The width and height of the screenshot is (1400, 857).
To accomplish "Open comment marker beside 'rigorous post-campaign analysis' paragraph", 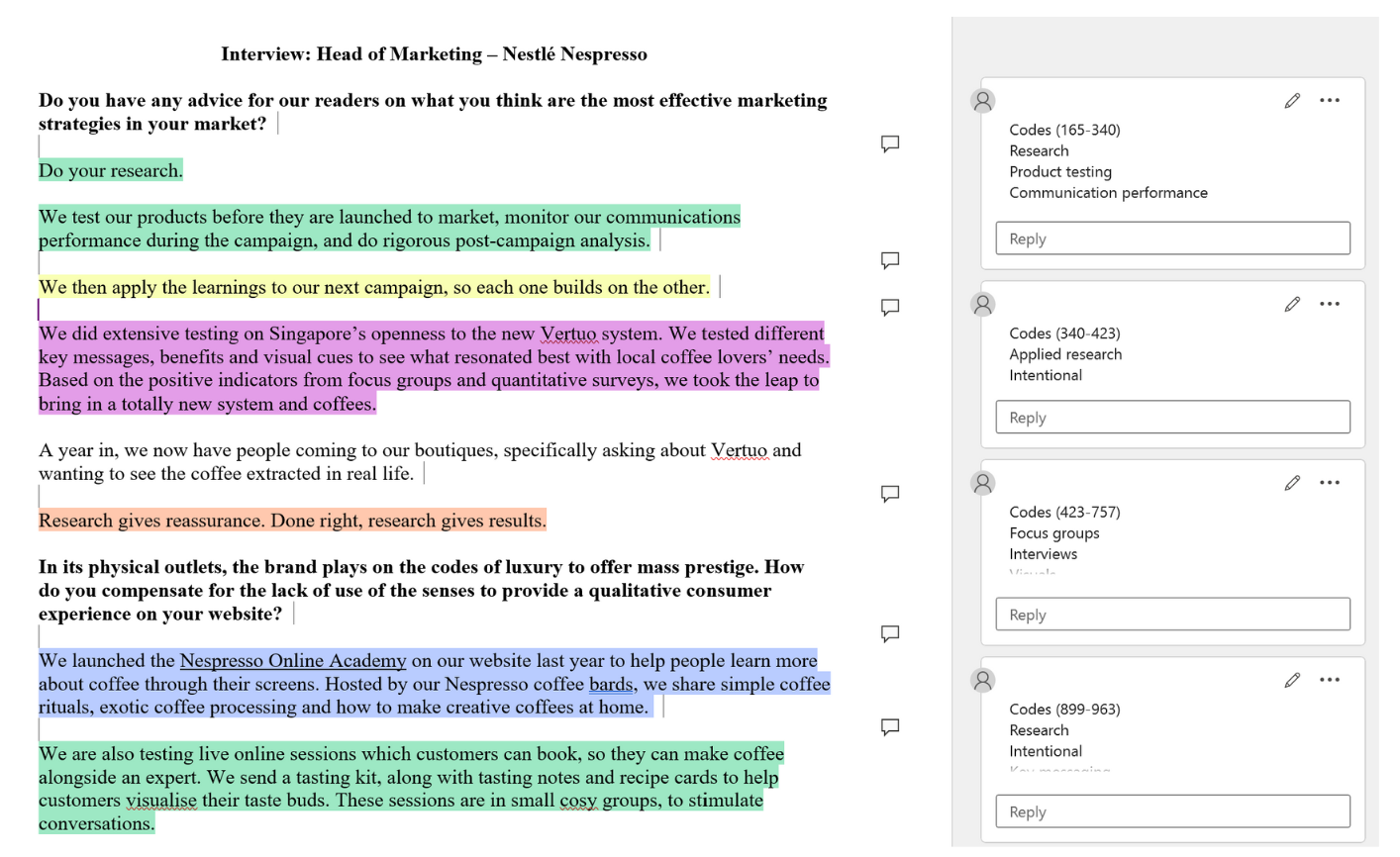I will point(890,260).
